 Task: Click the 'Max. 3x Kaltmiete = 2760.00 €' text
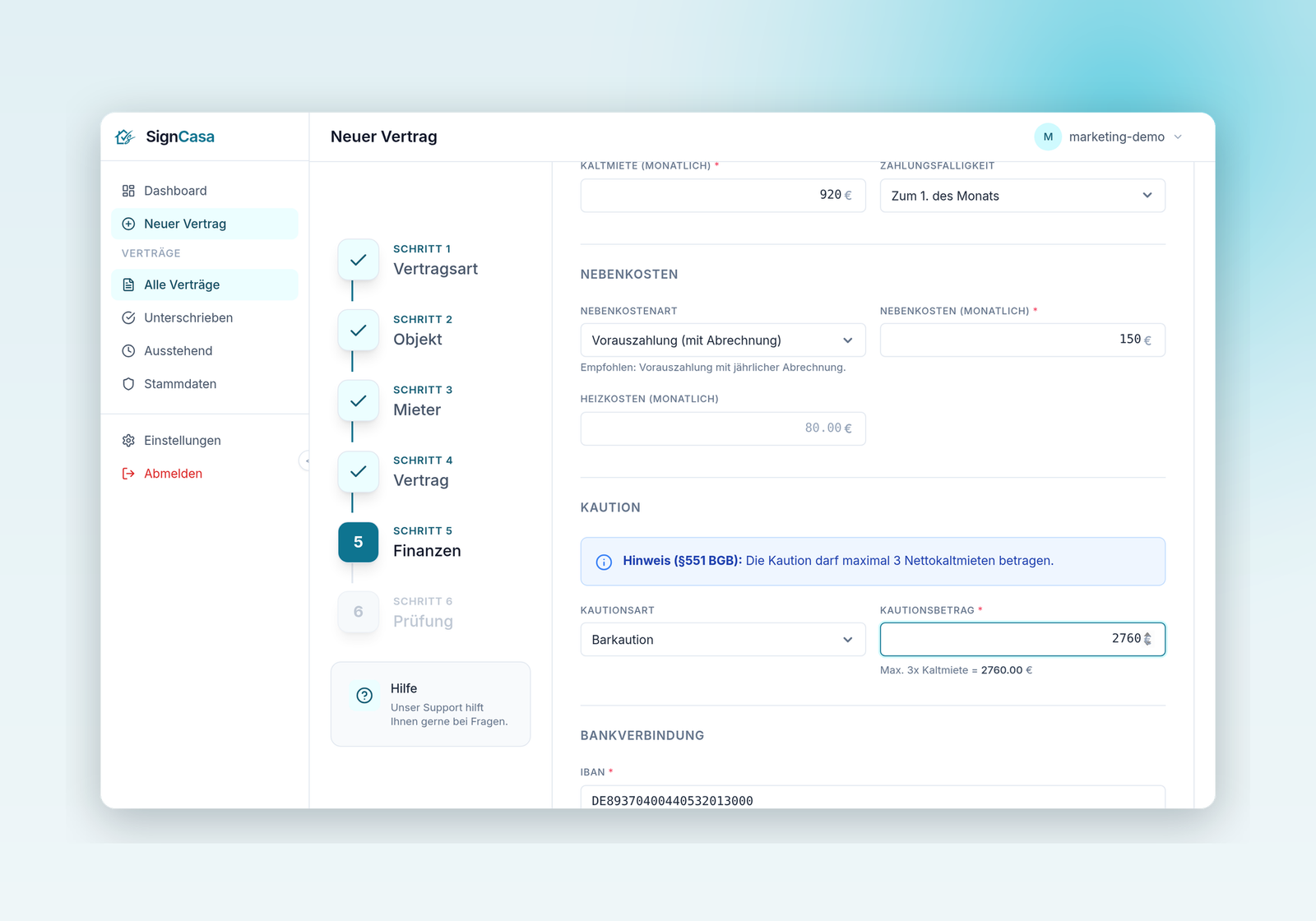click(x=956, y=670)
